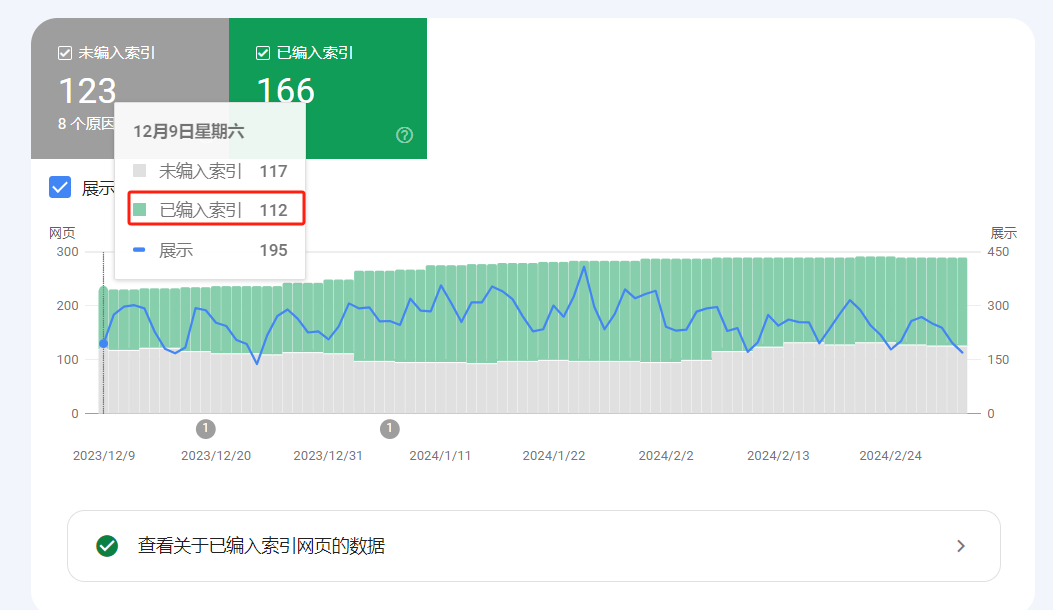Viewport: 1053px width, 610px height.
Task: Uncheck the 未编入索引 checkbox
Action: pos(65,53)
